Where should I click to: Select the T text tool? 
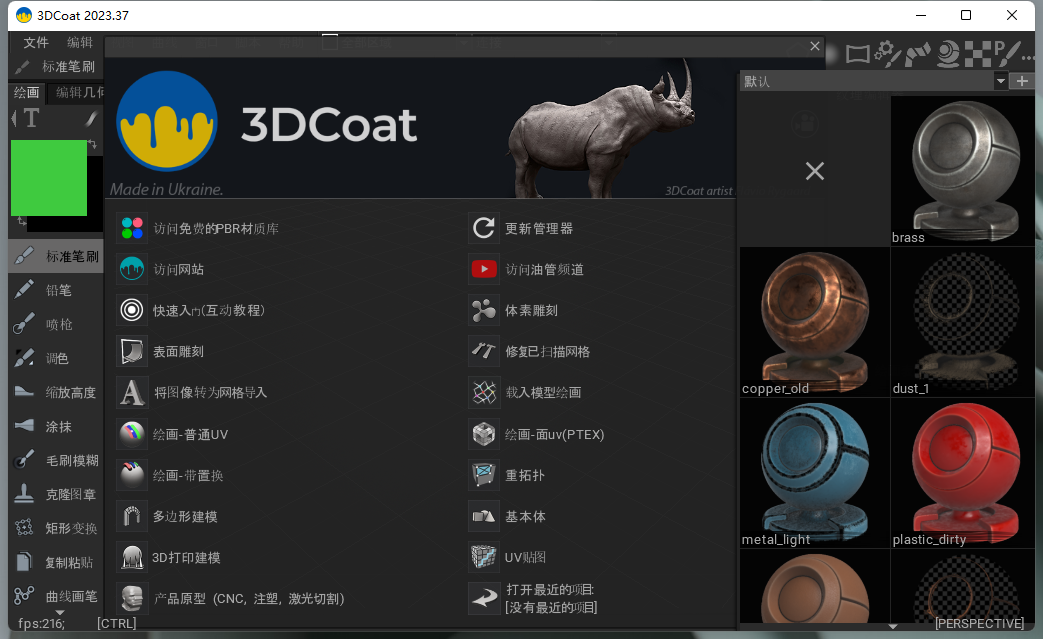(x=31, y=118)
